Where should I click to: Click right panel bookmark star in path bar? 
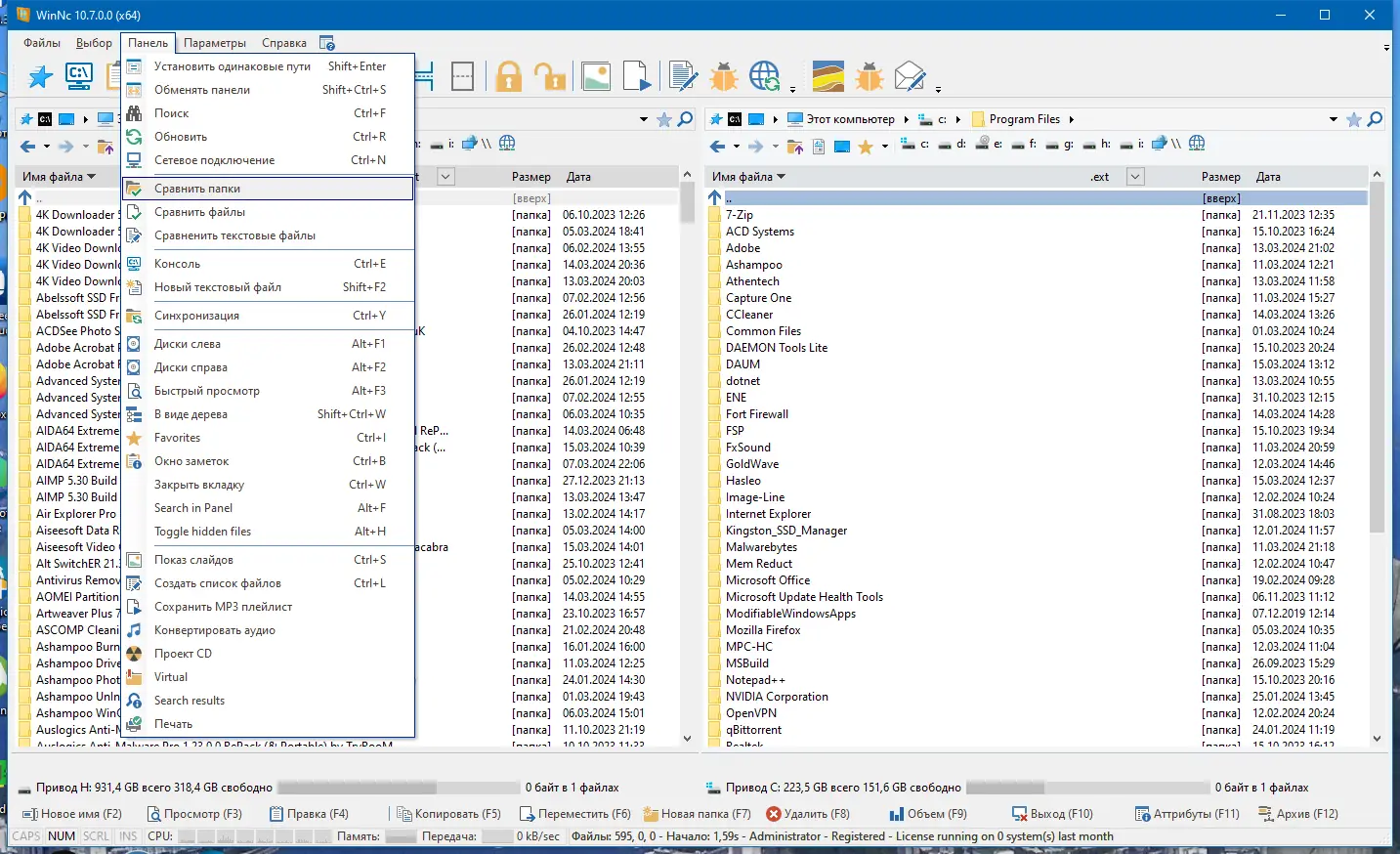(1354, 119)
